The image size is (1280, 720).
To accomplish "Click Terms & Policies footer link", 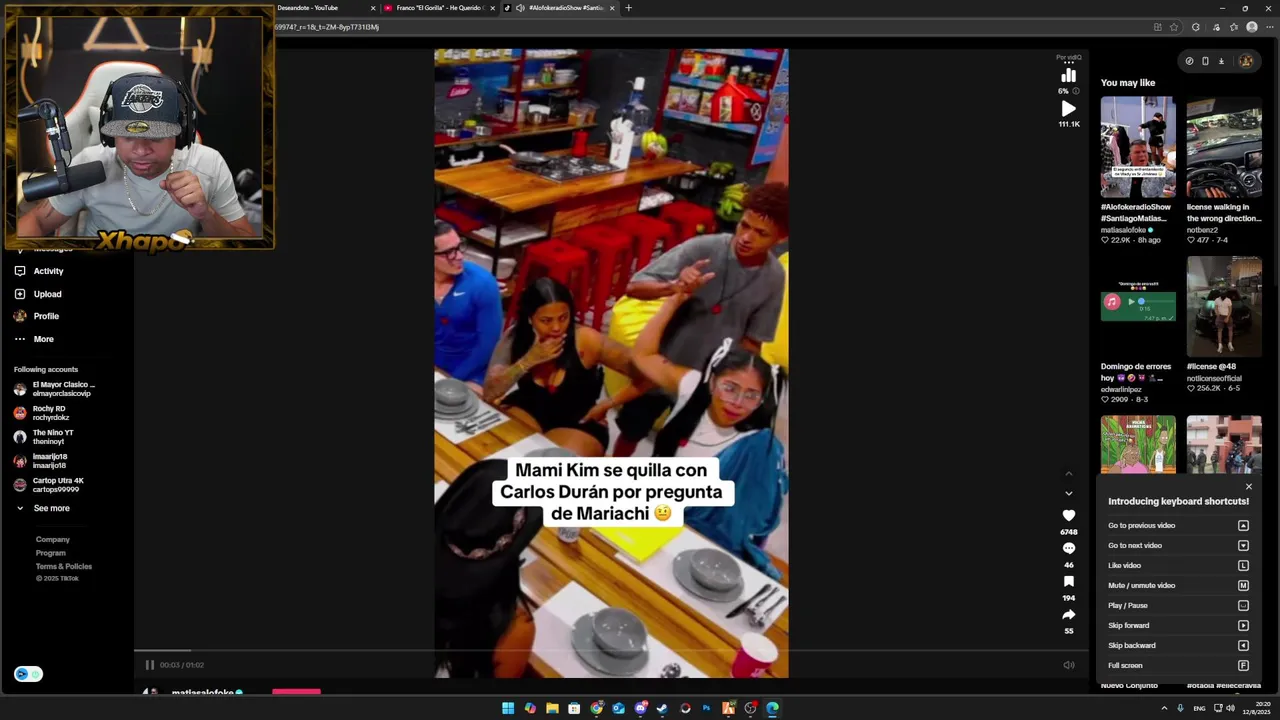I will coord(64,567).
